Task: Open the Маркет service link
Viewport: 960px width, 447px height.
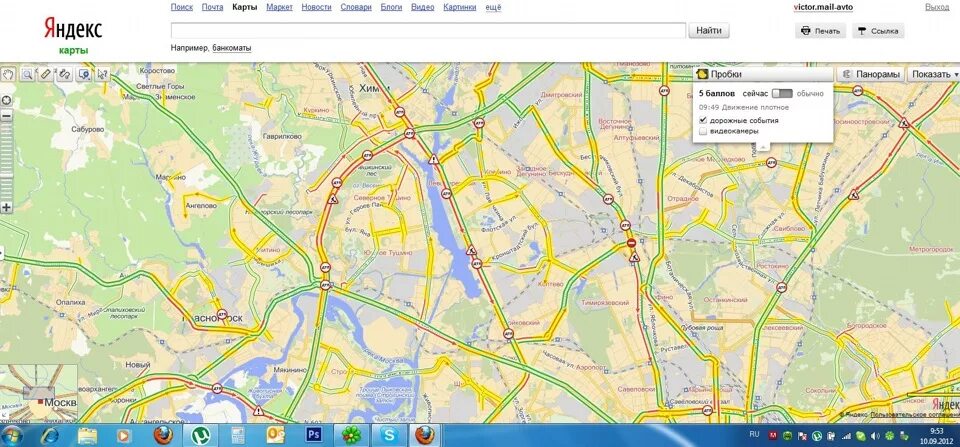Action: click(280, 7)
